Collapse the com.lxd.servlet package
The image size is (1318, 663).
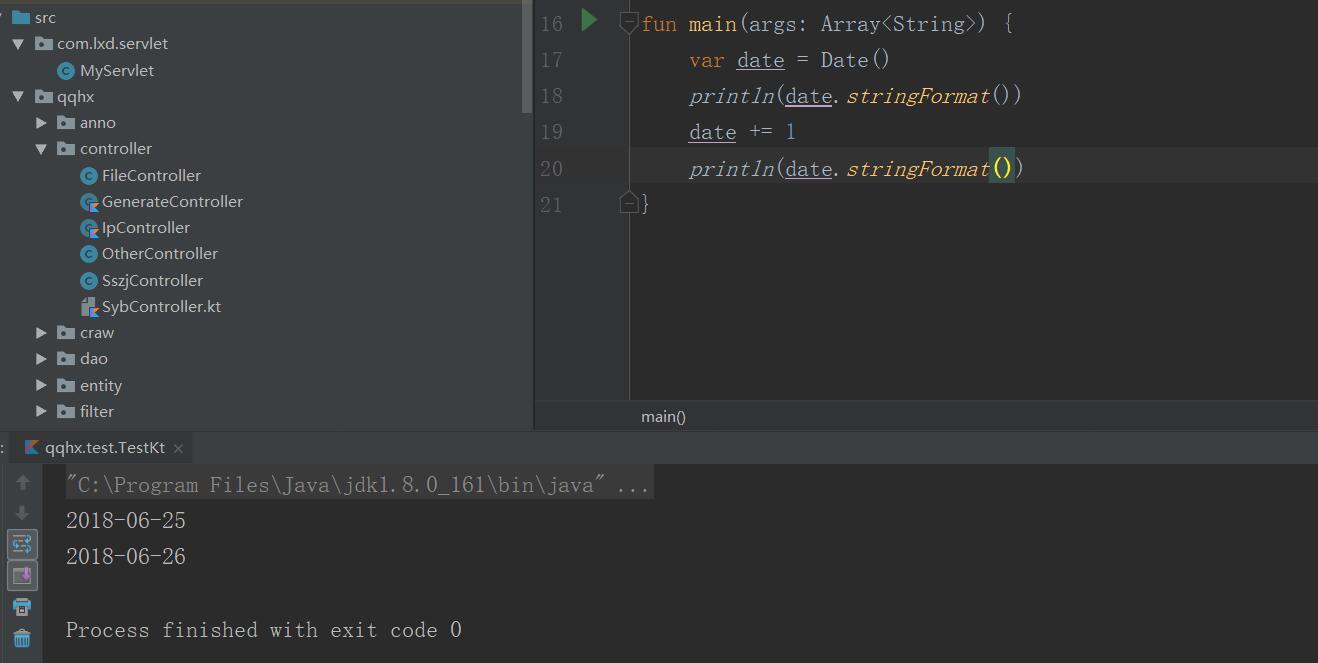18,44
